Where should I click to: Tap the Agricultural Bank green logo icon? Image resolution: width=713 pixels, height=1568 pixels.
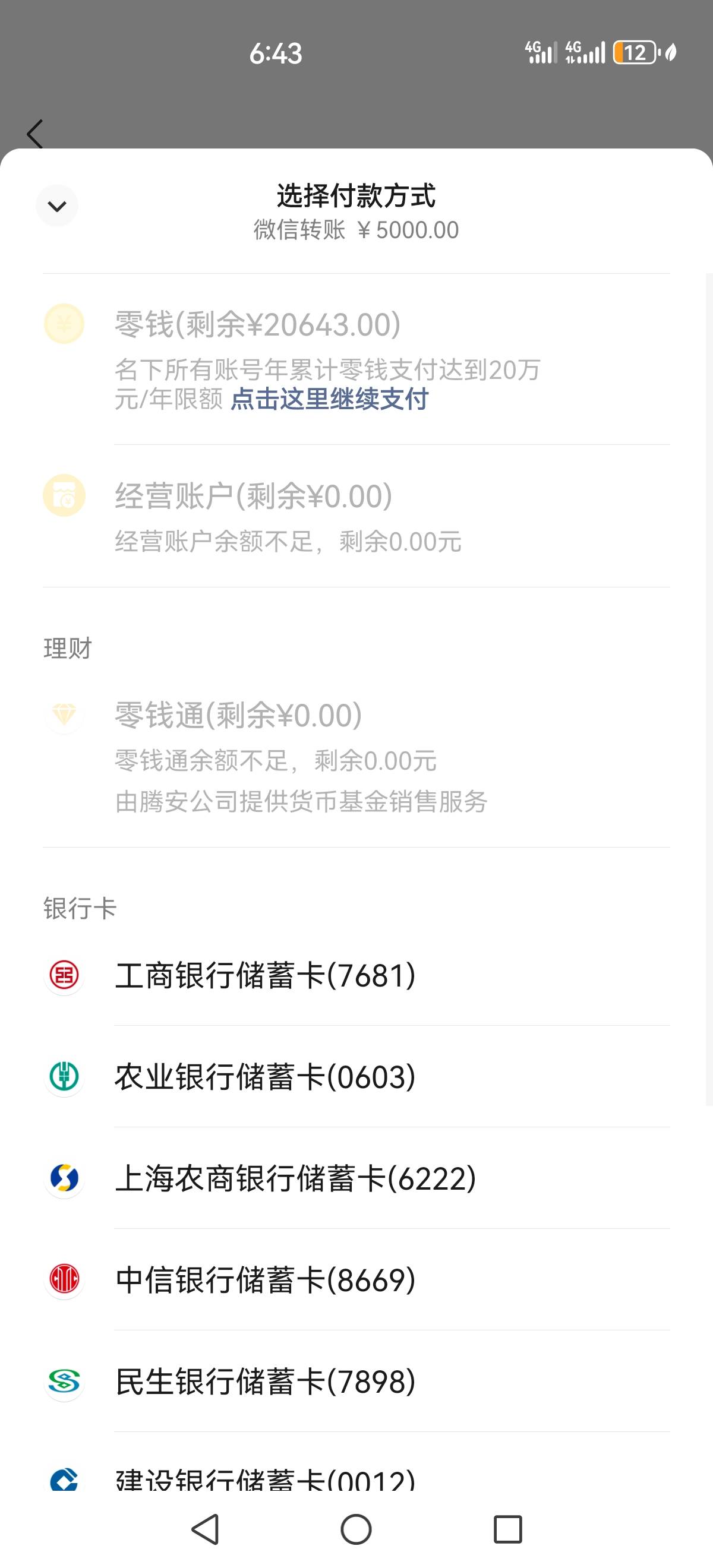tap(64, 1077)
